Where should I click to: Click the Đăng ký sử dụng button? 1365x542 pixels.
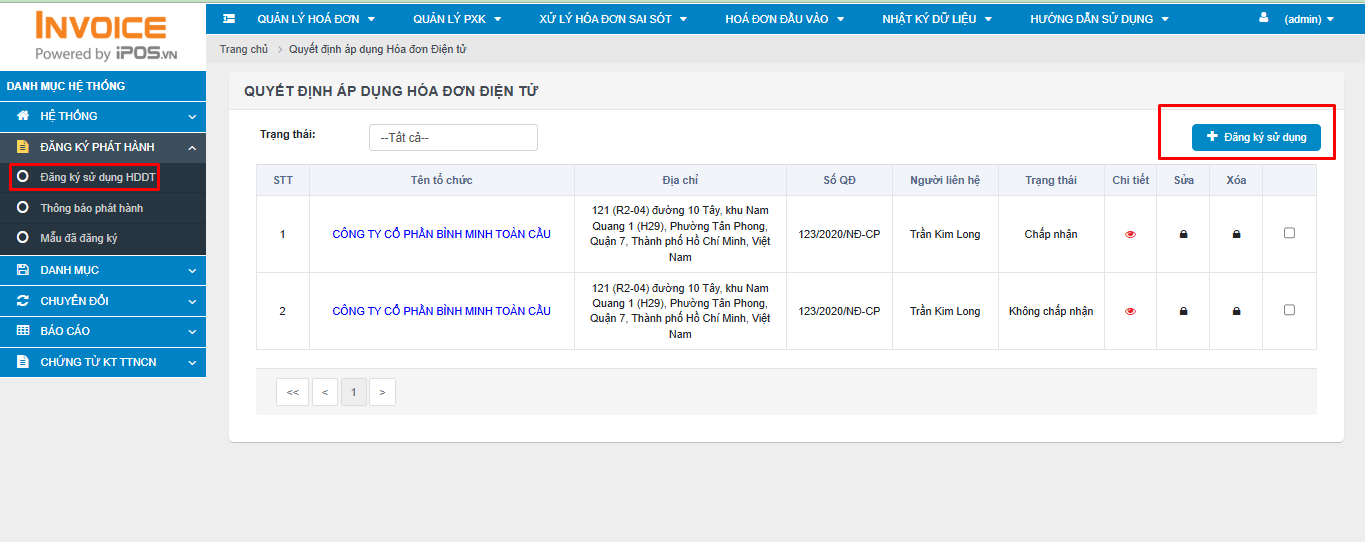[x=1256, y=137]
